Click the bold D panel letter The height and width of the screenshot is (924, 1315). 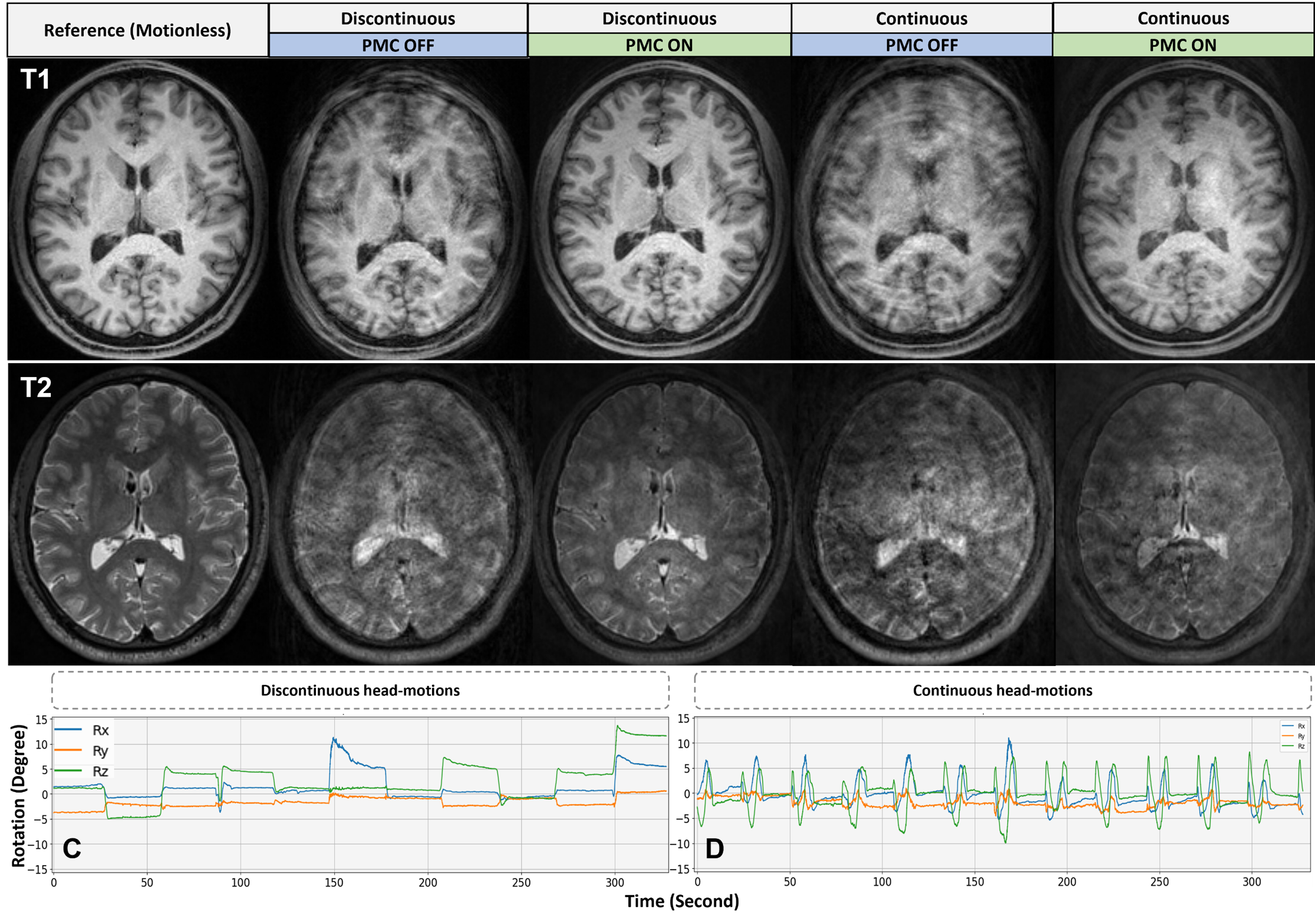pyautogui.click(x=714, y=849)
